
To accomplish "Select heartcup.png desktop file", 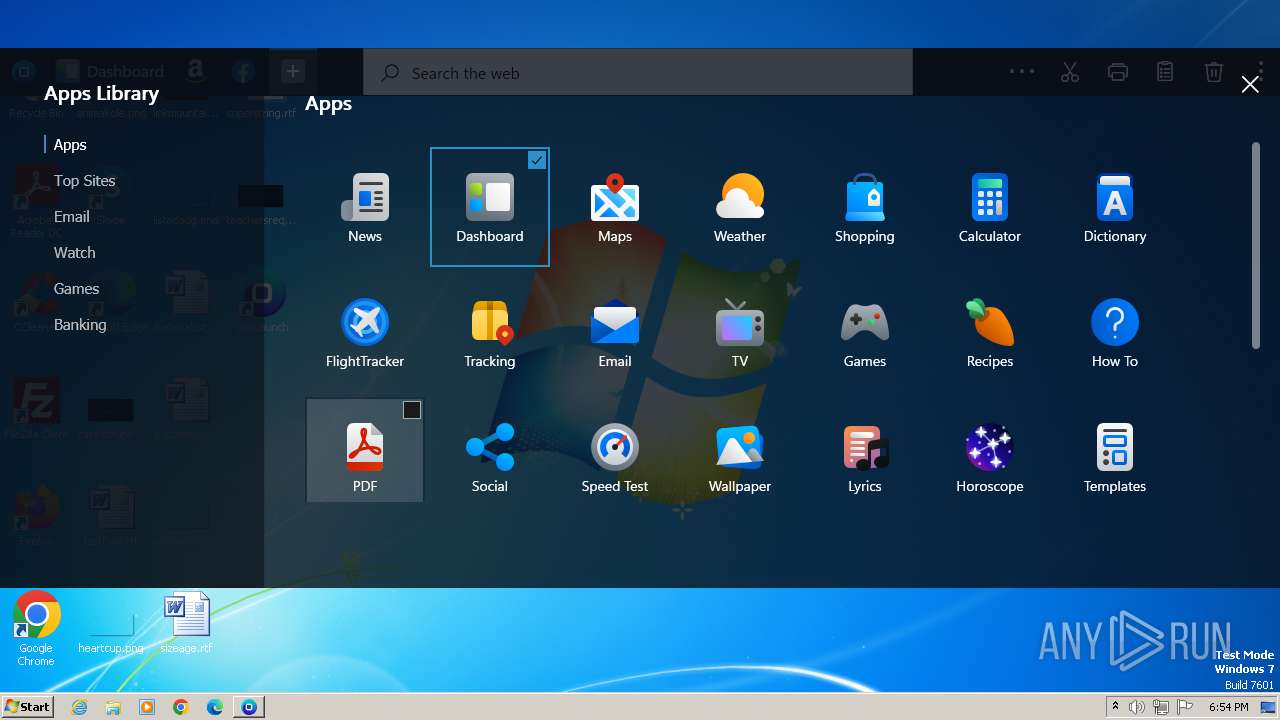I will pyautogui.click(x=111, y=628).
